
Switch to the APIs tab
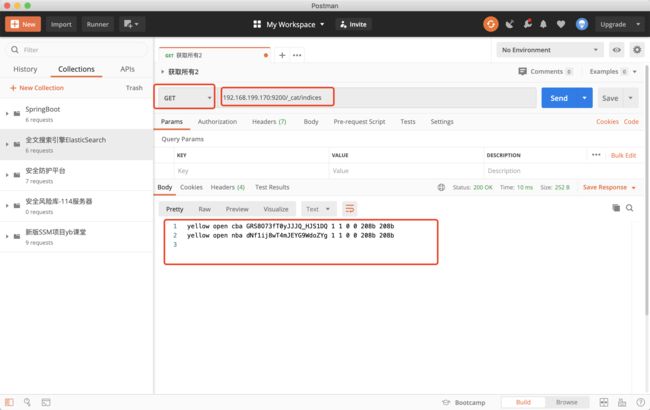[127, 69]
